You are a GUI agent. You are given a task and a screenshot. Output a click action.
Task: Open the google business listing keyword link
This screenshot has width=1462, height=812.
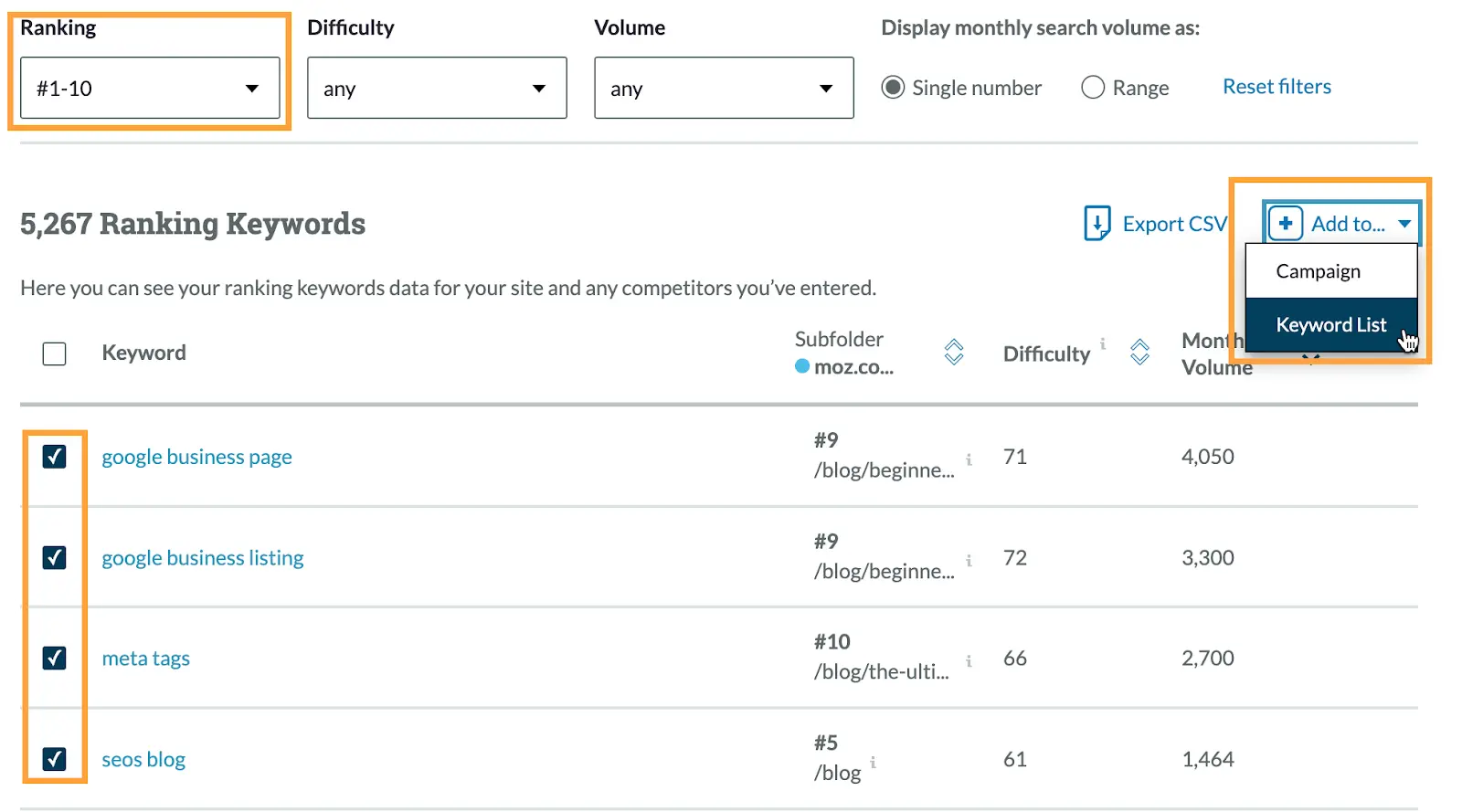(203, 558)
